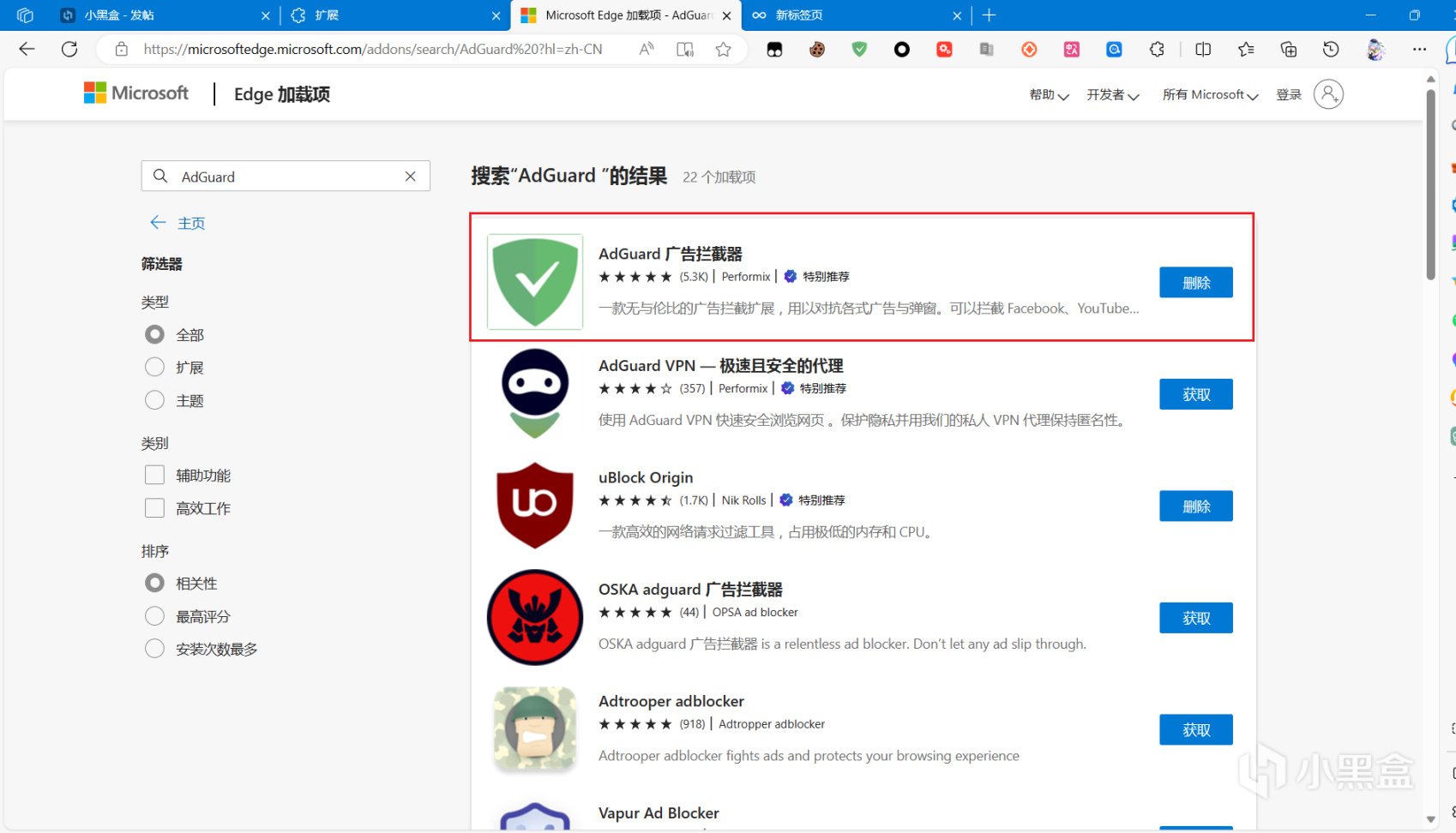
Task: Open the red gear extension icon
Action: 944,50
